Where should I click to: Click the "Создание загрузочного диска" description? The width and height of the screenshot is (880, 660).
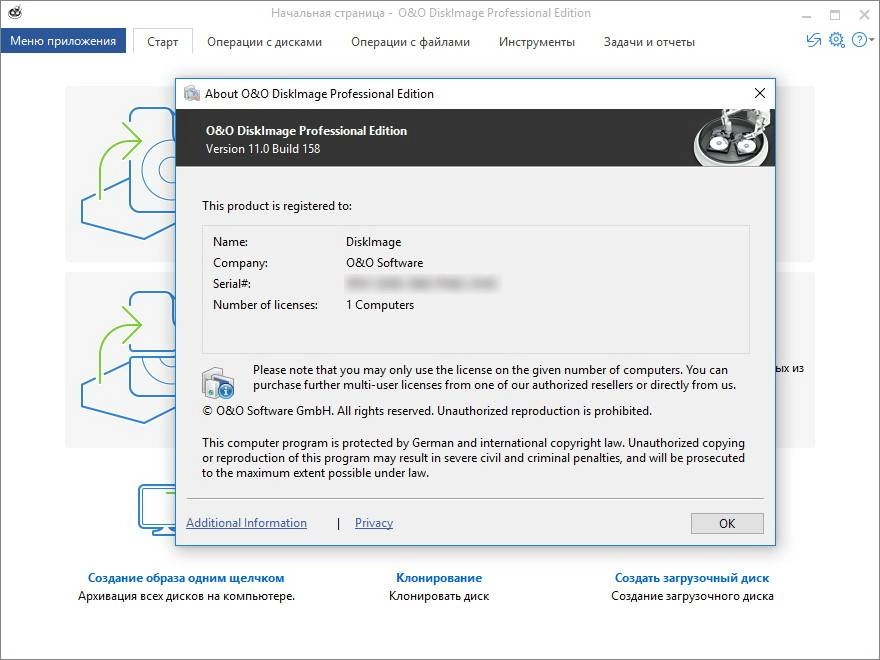point(692,596)
